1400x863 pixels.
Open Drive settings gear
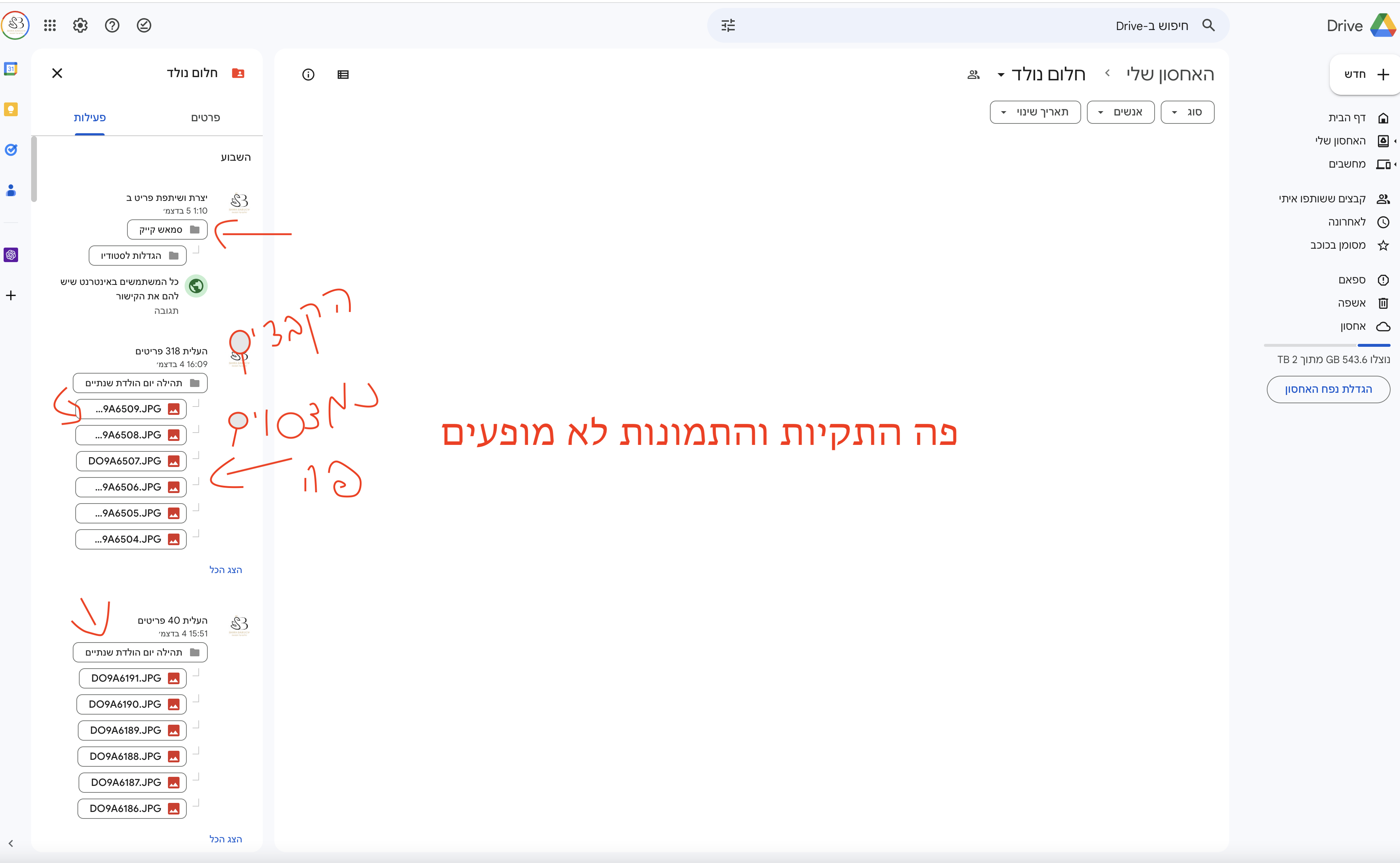[x=80, y=25]
